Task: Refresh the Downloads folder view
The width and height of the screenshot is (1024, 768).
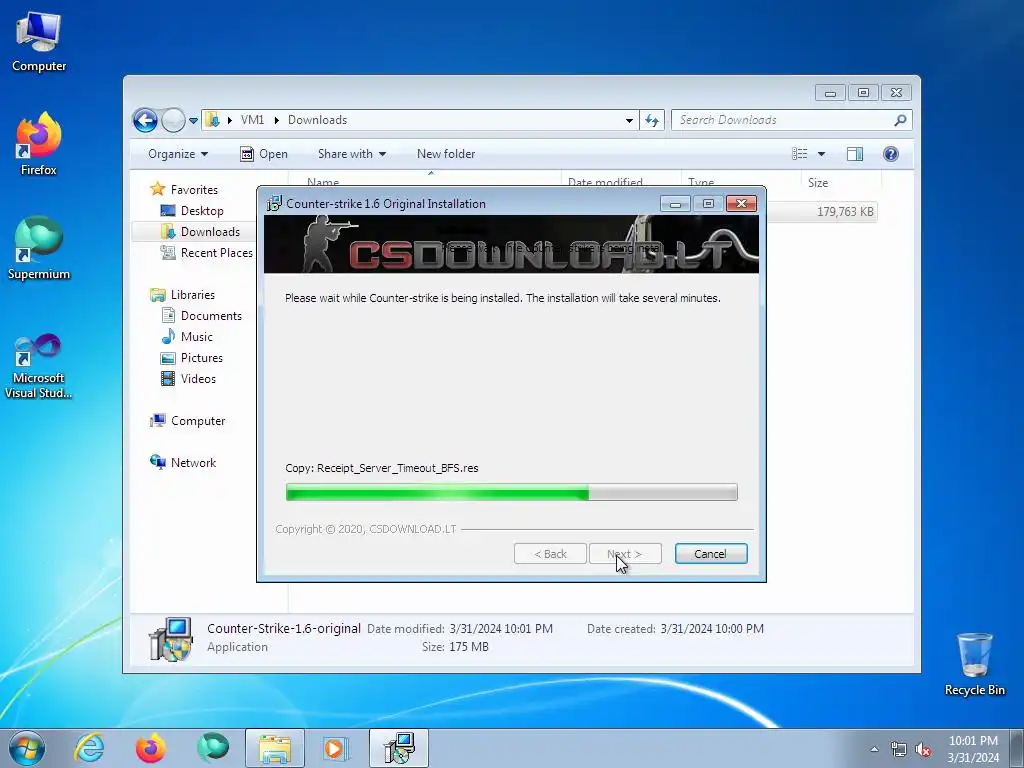Action: click(652, 120)
